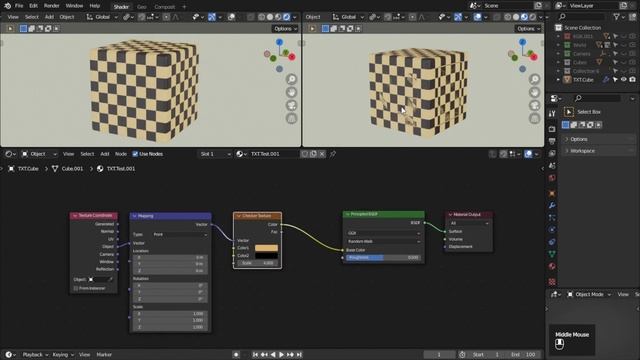Click the pan hand icon in the left viewport
This screenshot has height=360, width=640.
point(291,92)
